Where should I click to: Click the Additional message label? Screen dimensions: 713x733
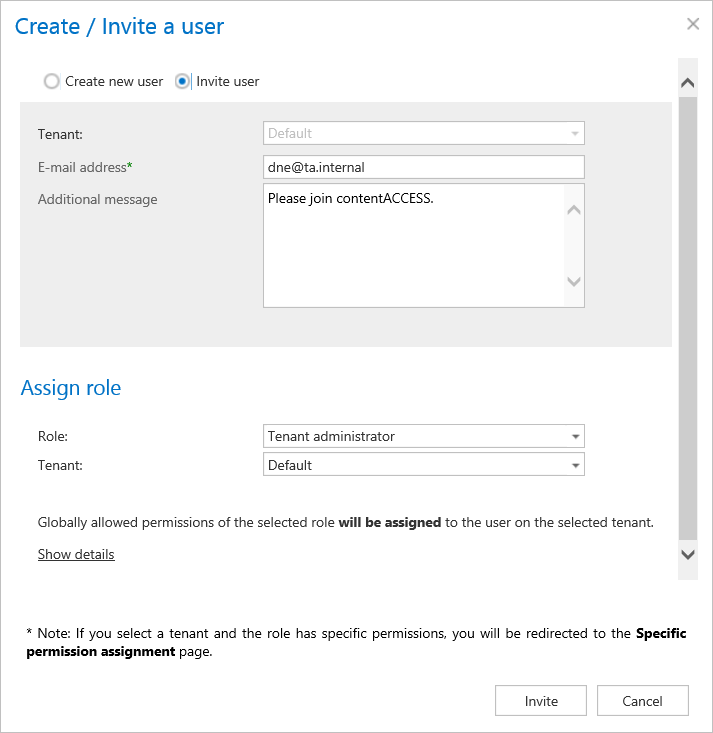[97, 199]
